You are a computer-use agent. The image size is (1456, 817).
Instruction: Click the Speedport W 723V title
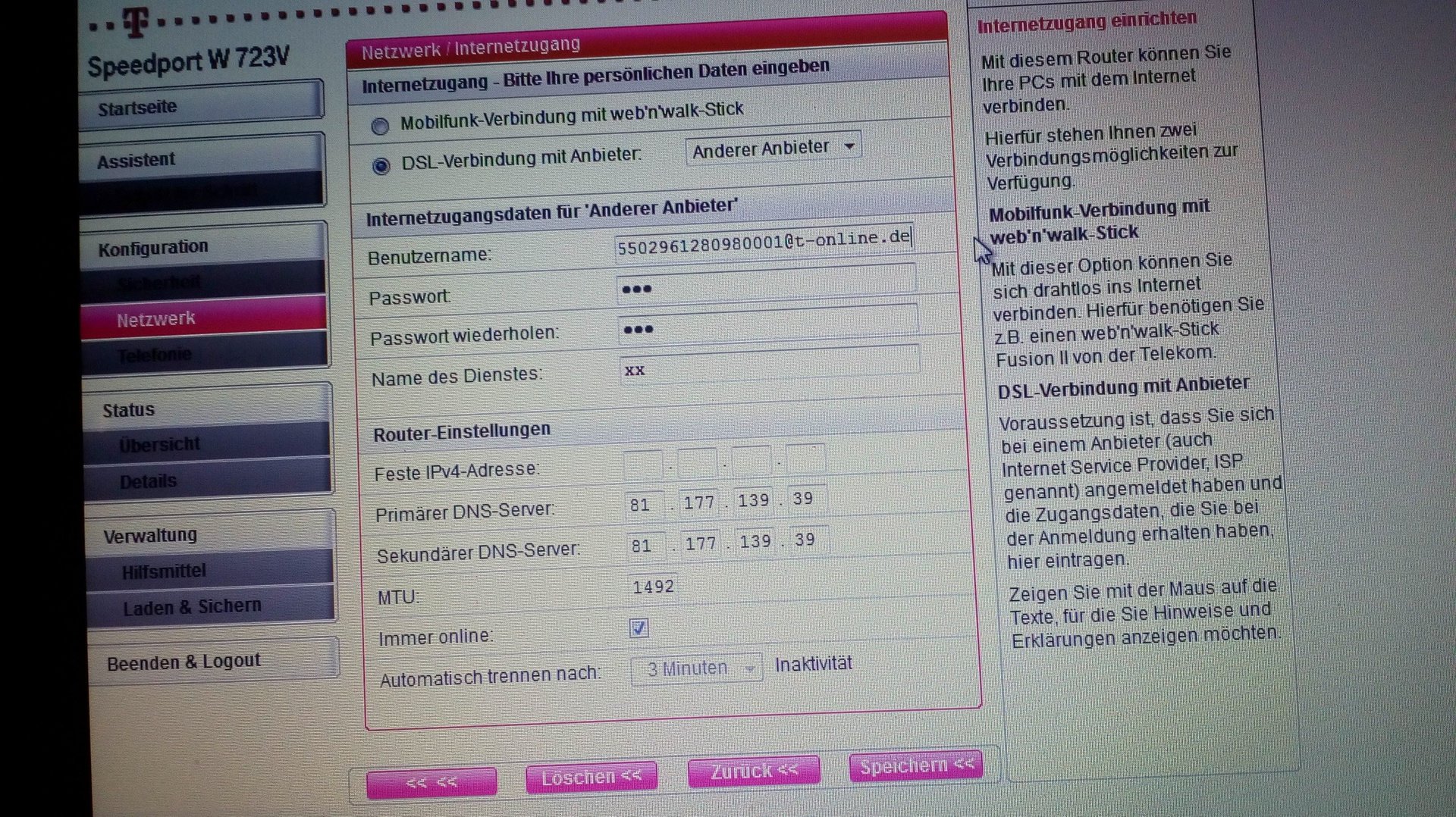189,62
